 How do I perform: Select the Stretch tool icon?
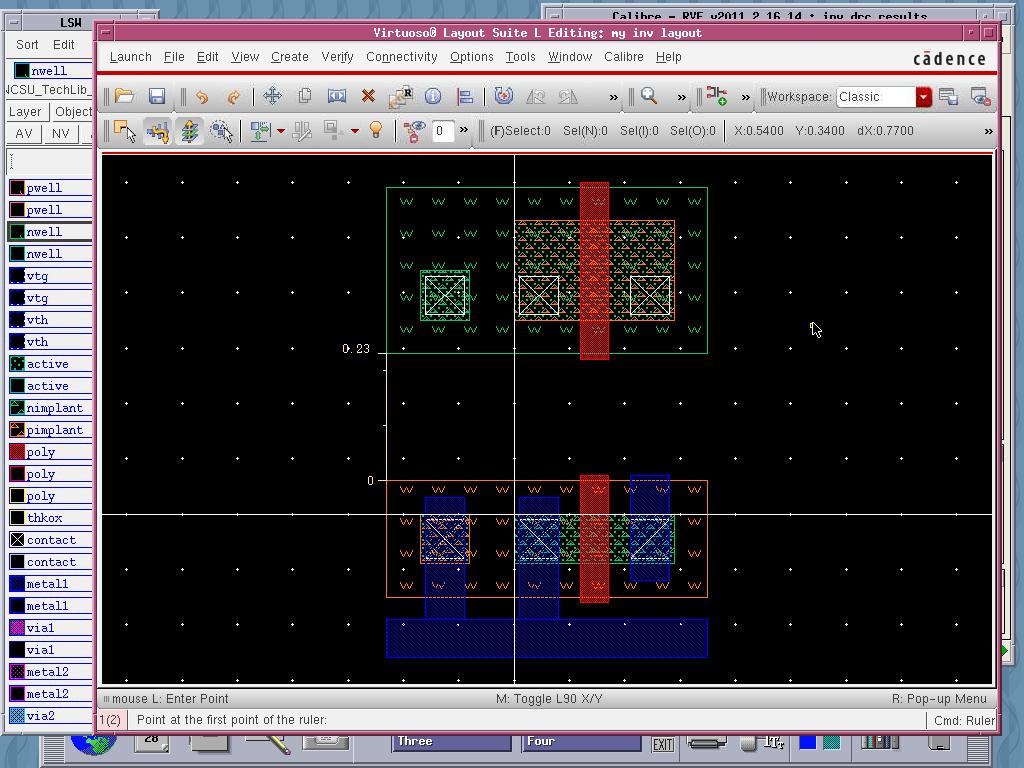(336, 96)
